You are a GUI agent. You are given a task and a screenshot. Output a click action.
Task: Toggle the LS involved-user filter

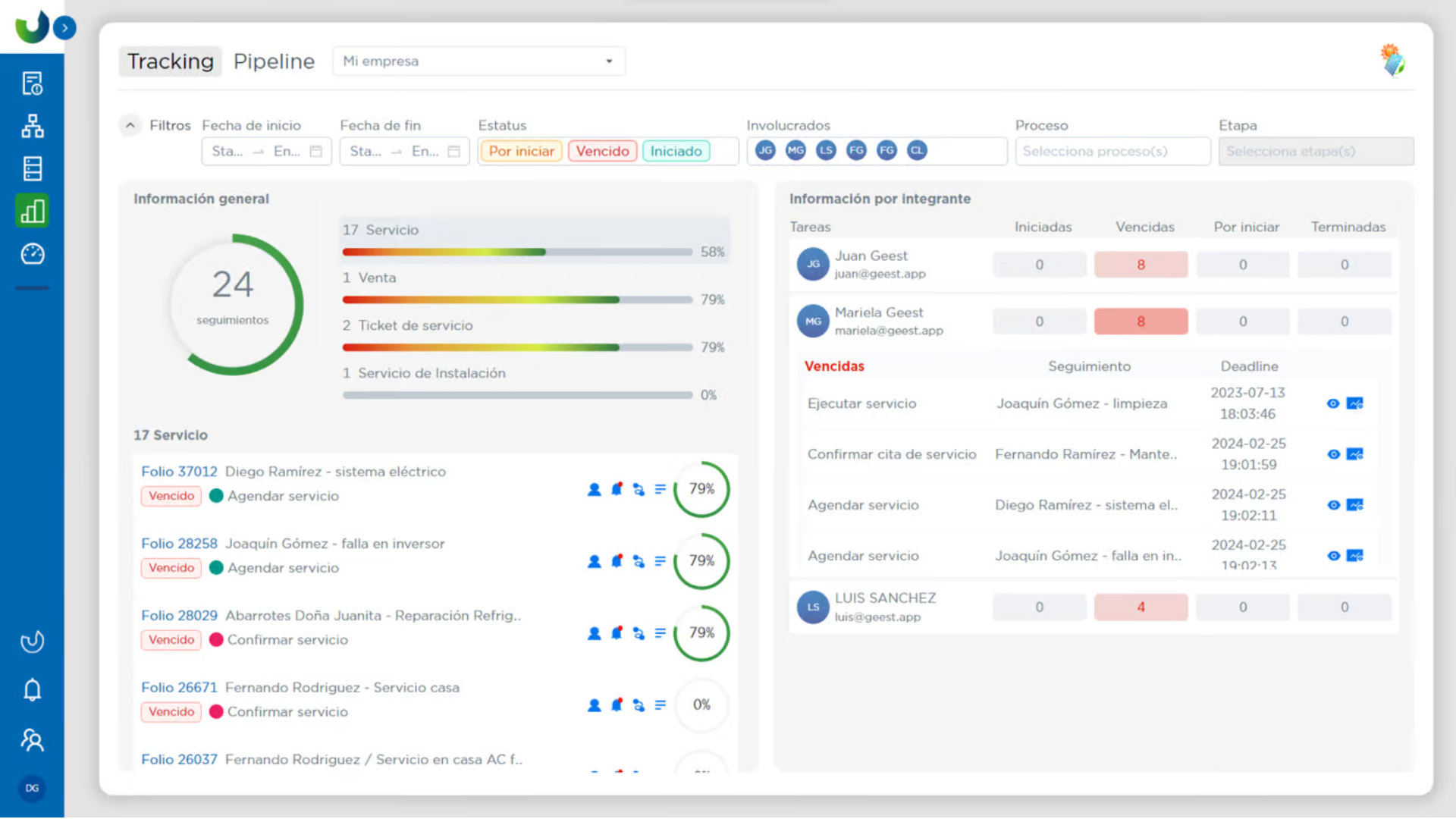tap(826, 150)
